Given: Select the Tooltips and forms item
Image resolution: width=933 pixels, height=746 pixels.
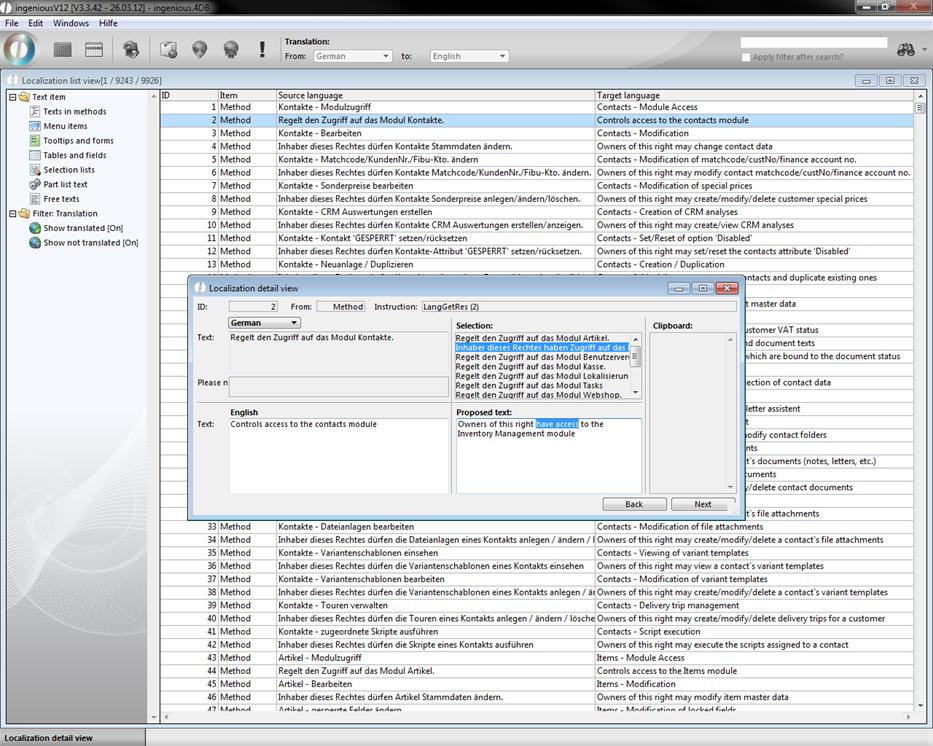Looking at the screenshot, I should [x=78, y=141].
